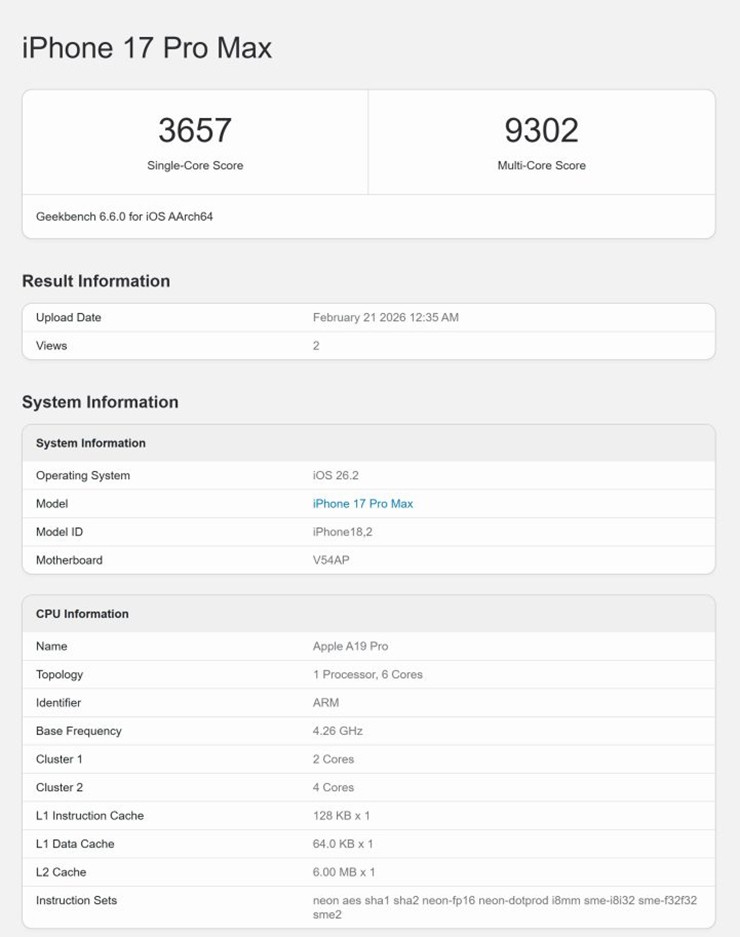Click the System Information section heading
The height and width of the screenshot is (937, 740).
(x=100, y=402)
